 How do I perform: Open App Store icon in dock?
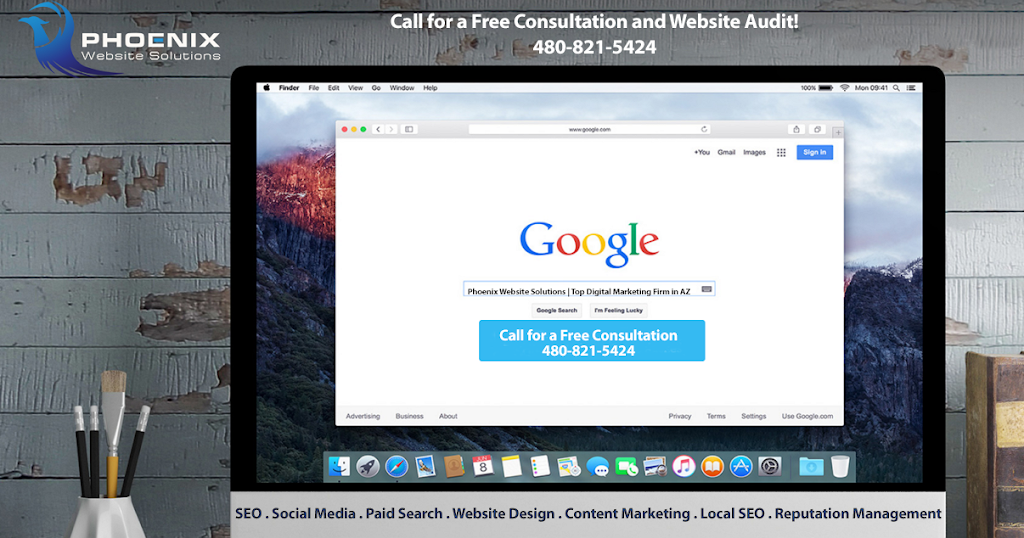coord(741,466)
